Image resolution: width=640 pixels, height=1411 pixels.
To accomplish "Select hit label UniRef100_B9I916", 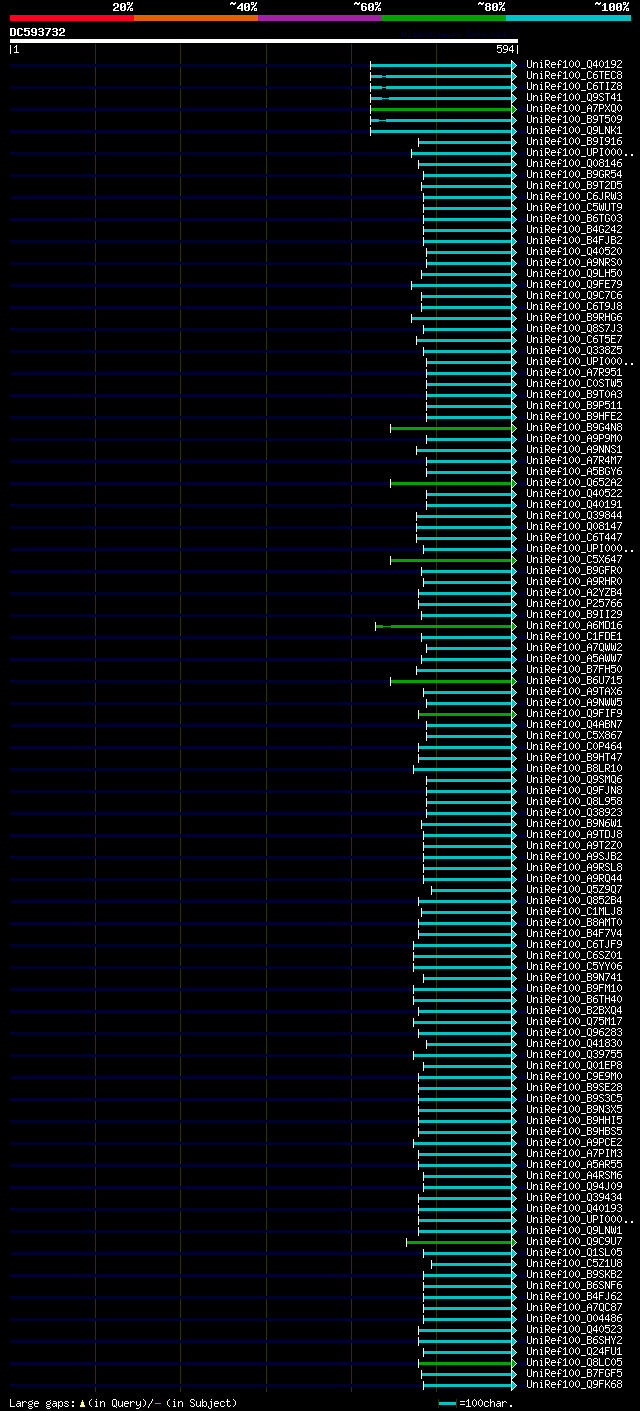I will pos(574,141).
